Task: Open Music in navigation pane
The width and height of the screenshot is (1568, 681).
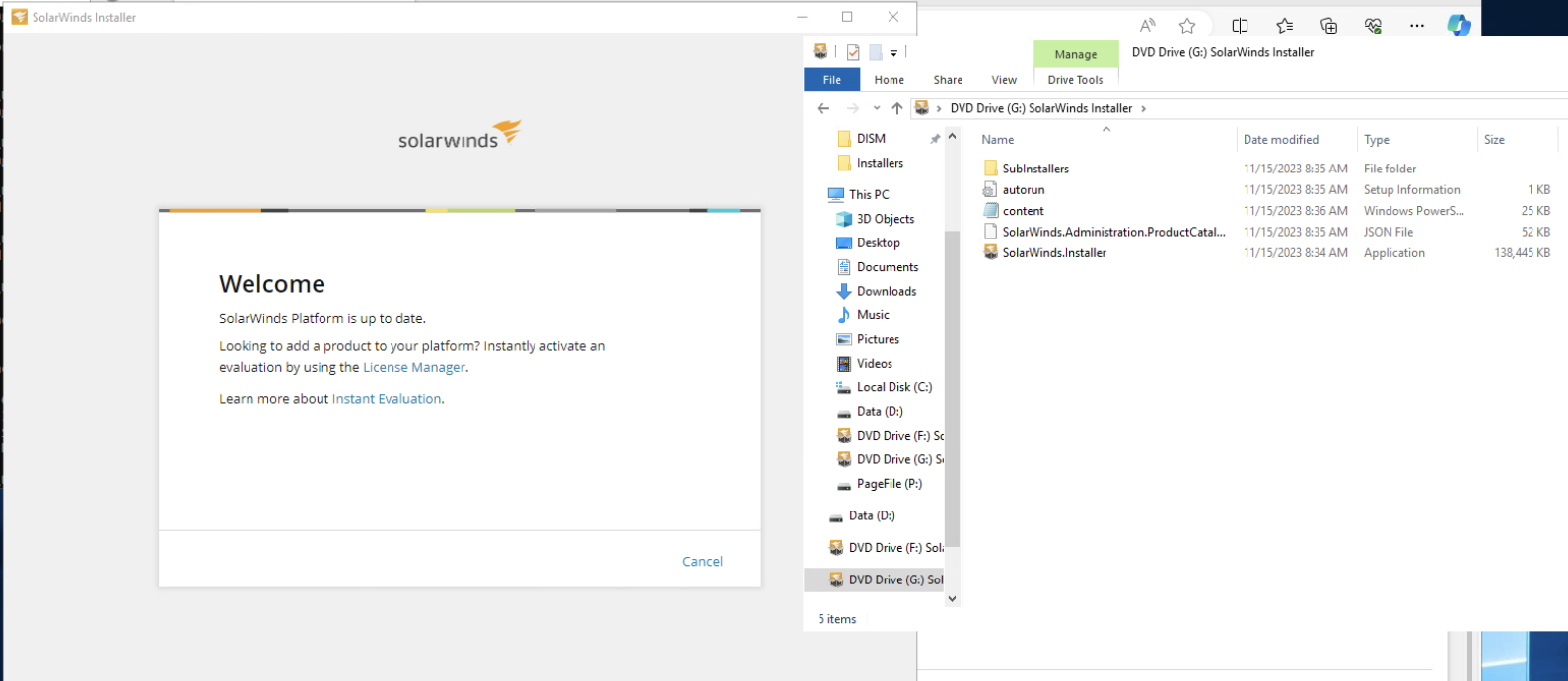Action: click(873, 315)
